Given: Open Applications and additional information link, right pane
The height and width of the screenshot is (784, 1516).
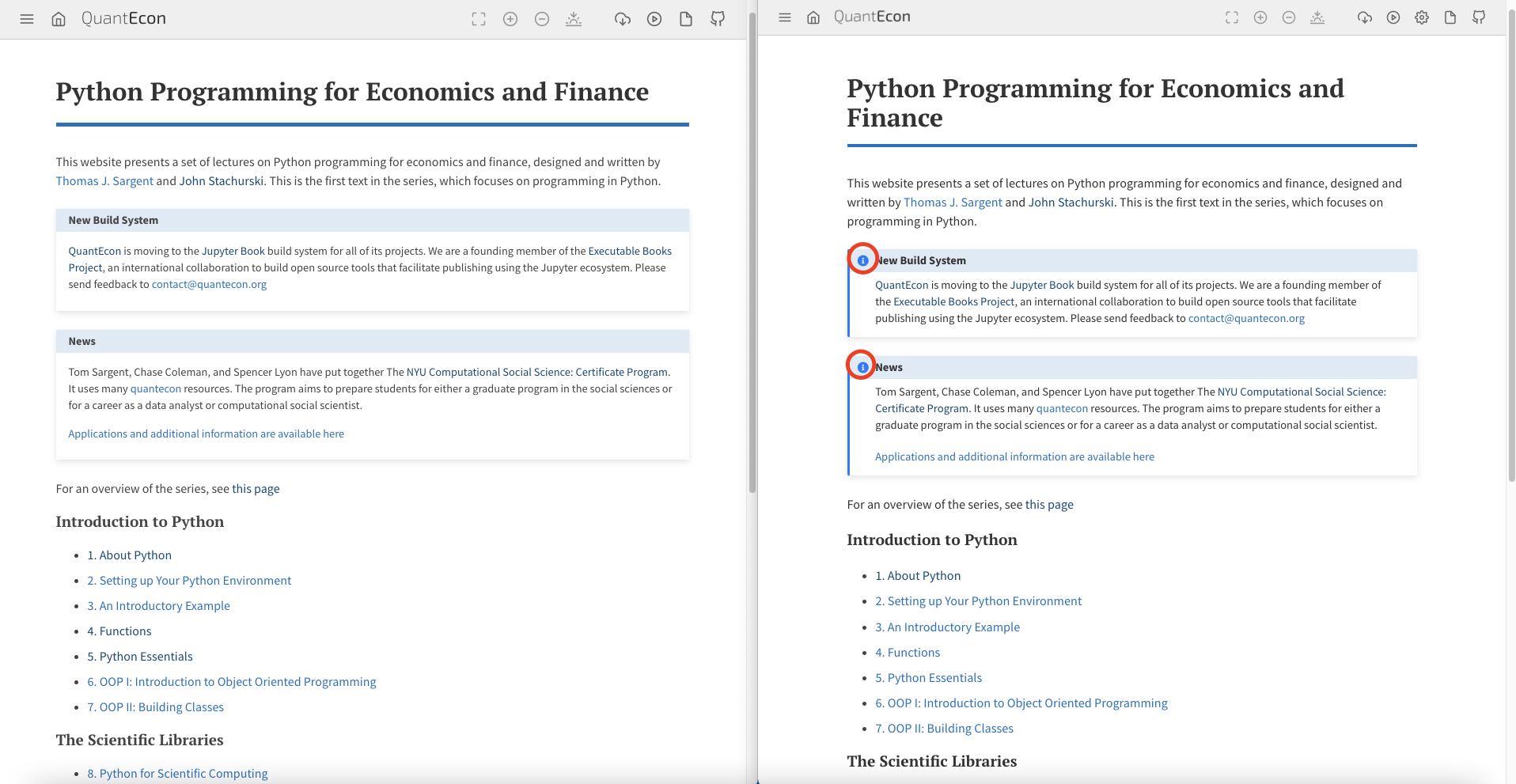Looking at the screenshot, I should [x=1014, y=456].
